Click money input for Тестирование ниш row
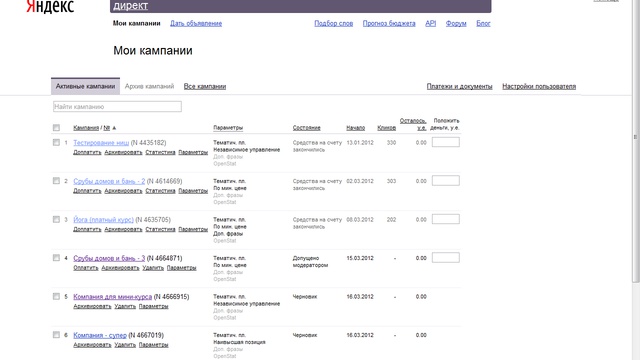Image resolution: width=640 pixels, height=360 pixels. pyautogui.click(x=446, y=142)
